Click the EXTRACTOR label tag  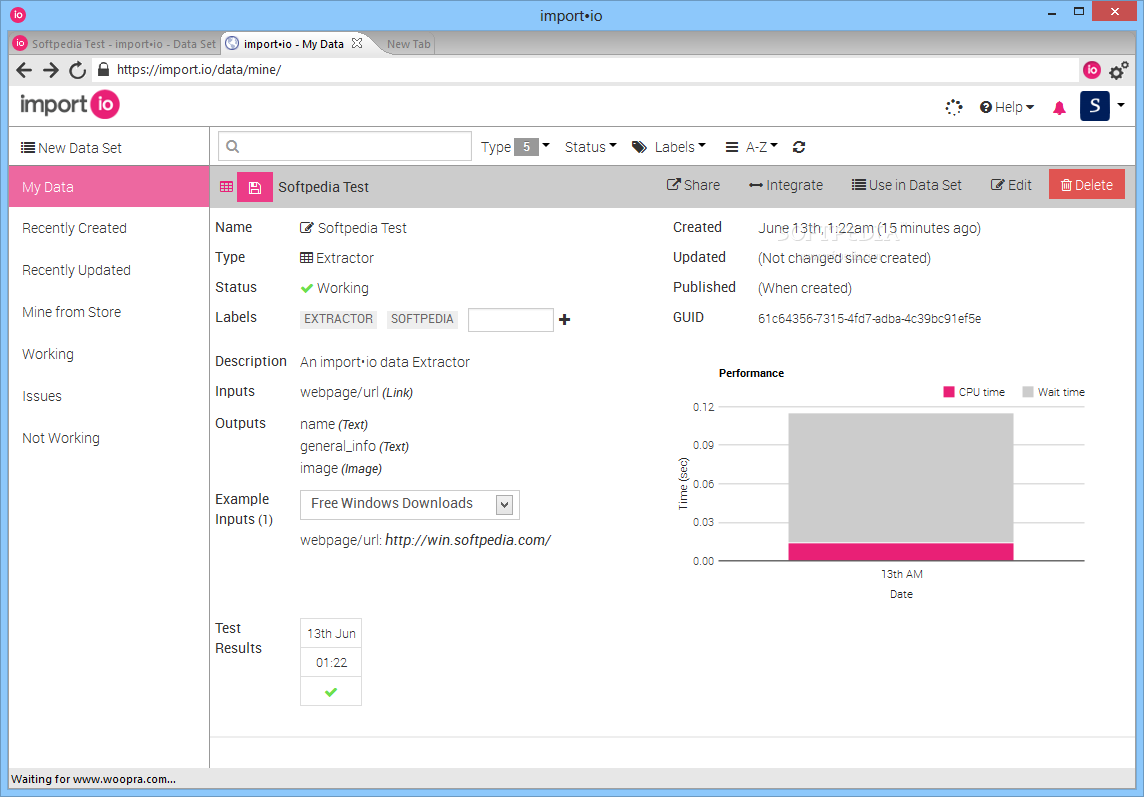(x=339, y=319)
